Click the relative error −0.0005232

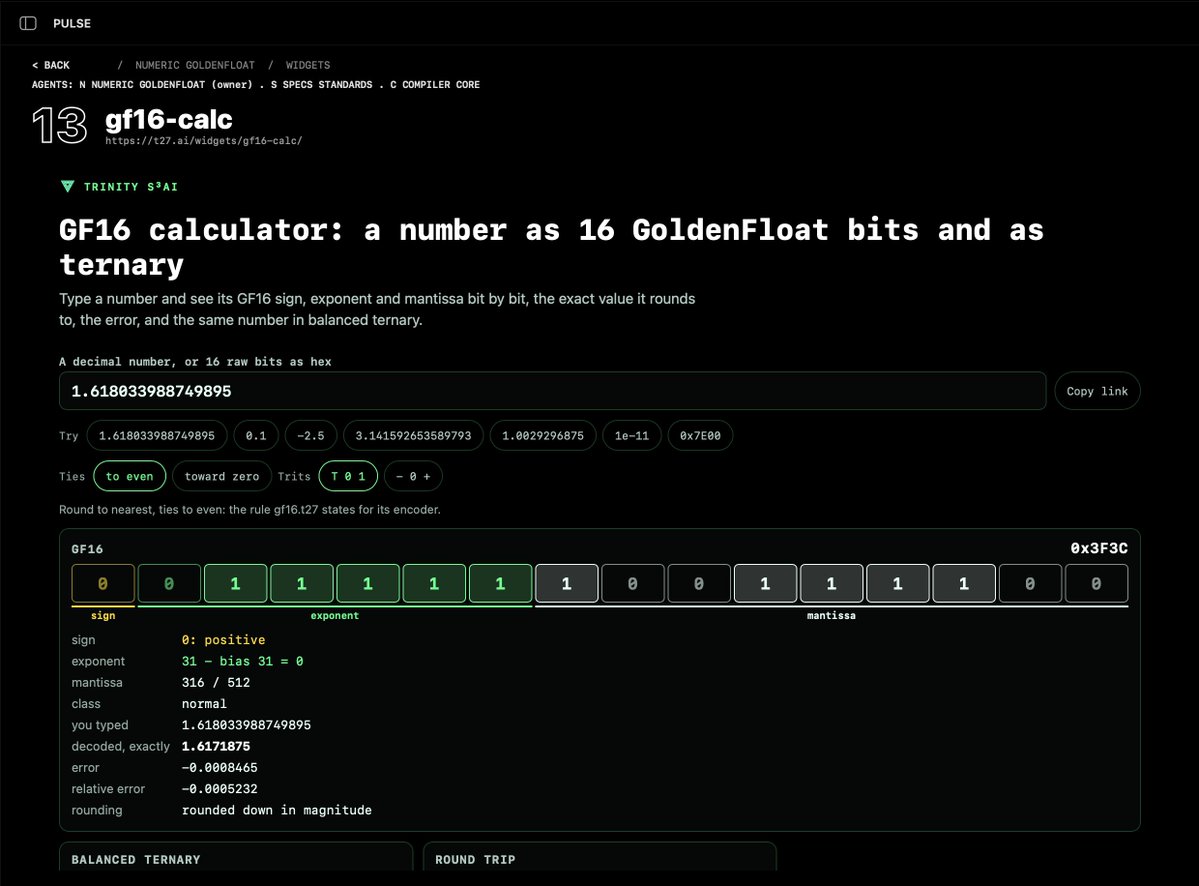[219, 789]
